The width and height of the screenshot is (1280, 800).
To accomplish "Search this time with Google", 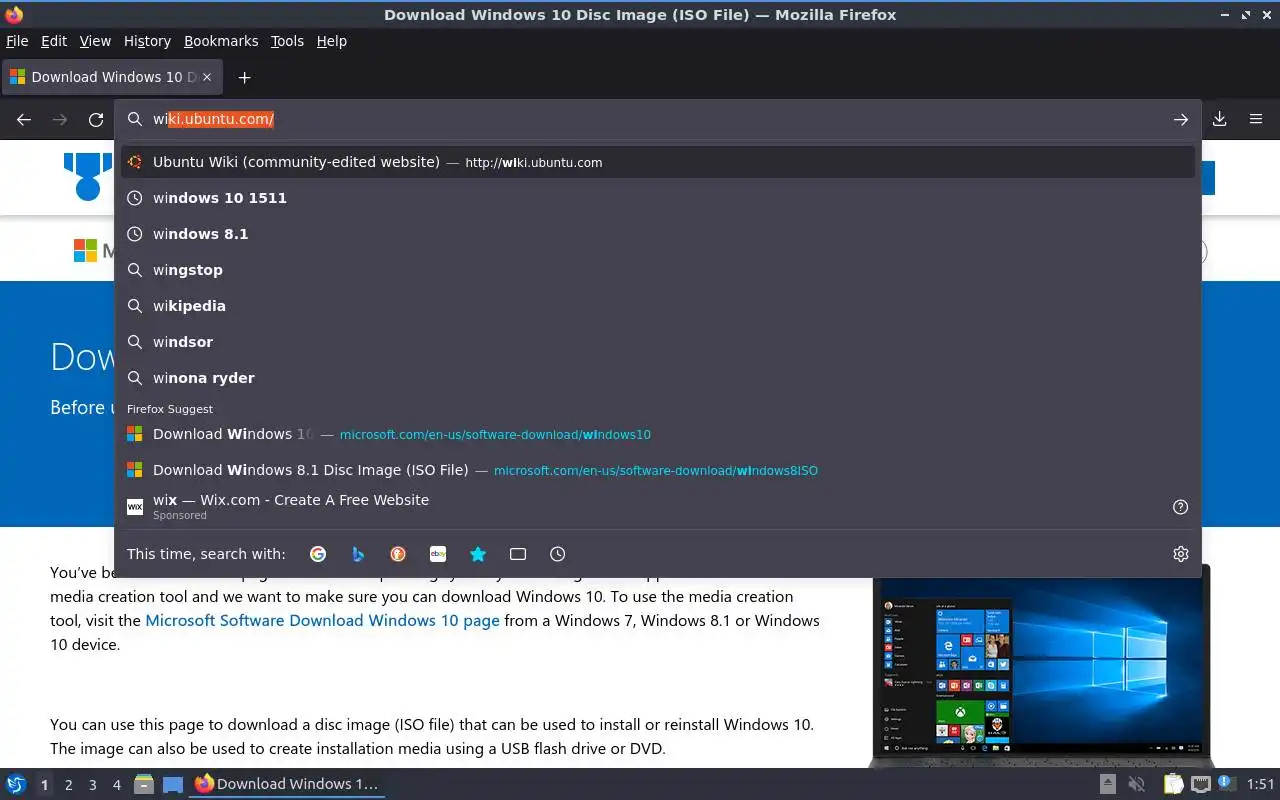I will click(x=318, y=554).
